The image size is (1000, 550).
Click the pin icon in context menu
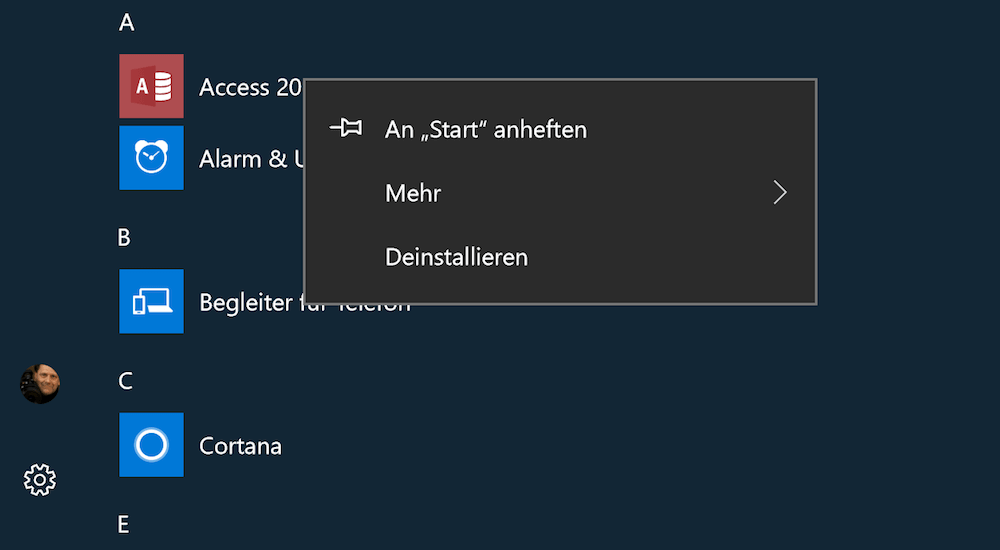click(x=346, y=128)
